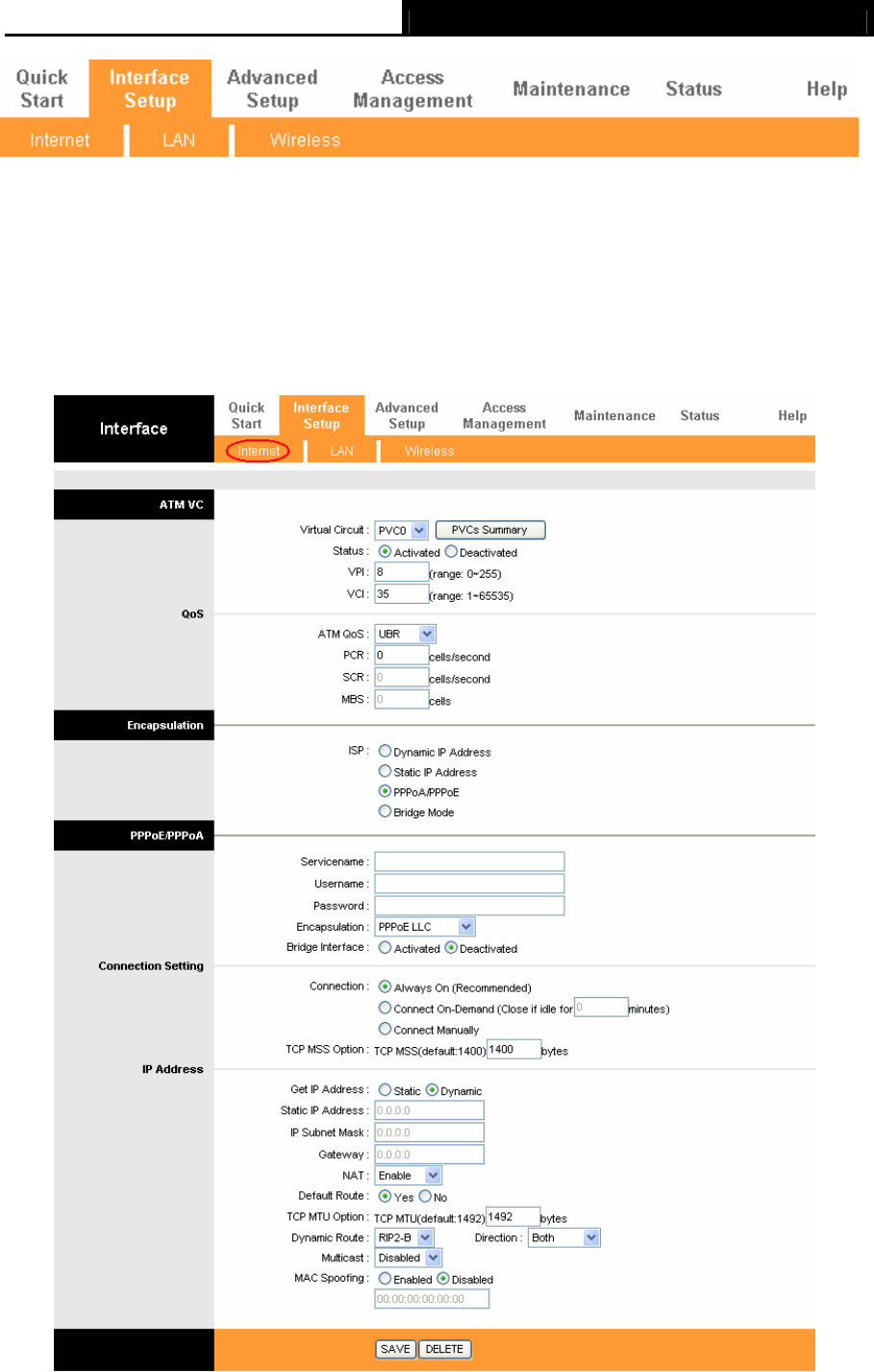The height and width of the screenshot is (1372, 874).
Task: Expand the Multicast Disabled dropdown
Action: [409, 1259]
